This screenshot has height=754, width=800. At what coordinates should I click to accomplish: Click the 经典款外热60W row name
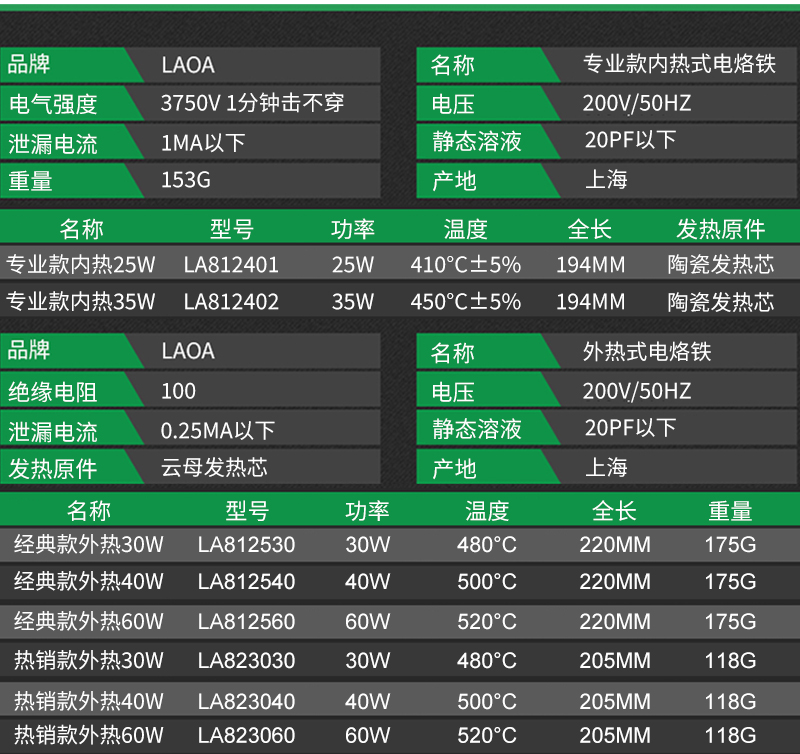point(89,622)
